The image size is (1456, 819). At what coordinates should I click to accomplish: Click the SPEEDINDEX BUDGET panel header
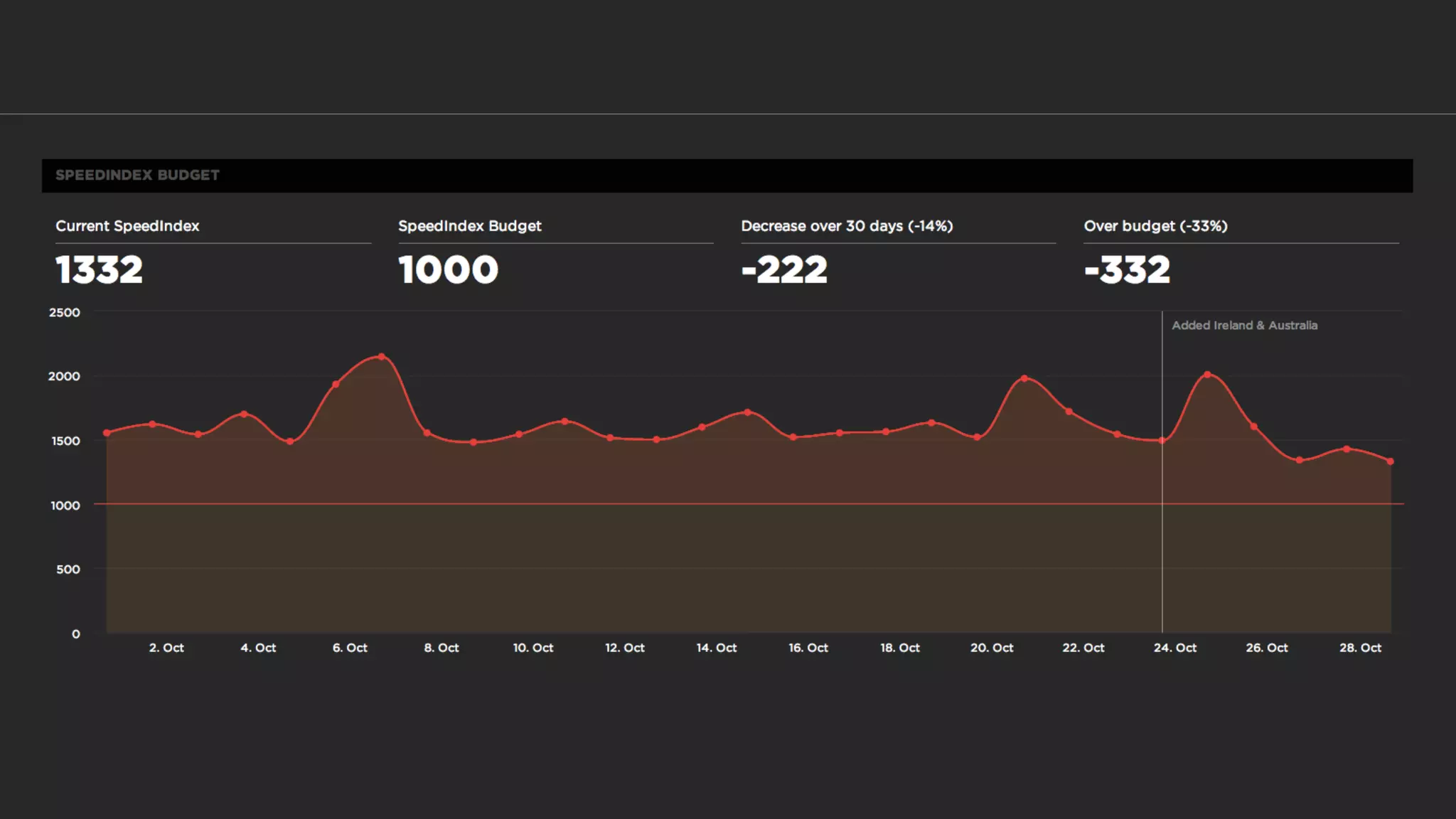click(137, 175)
